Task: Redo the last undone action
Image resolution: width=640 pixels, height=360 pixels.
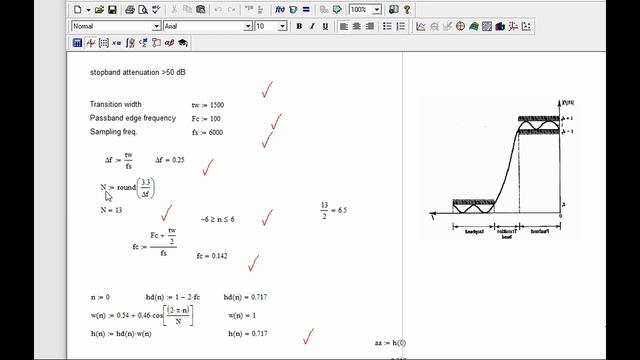Action: (231, 9)
